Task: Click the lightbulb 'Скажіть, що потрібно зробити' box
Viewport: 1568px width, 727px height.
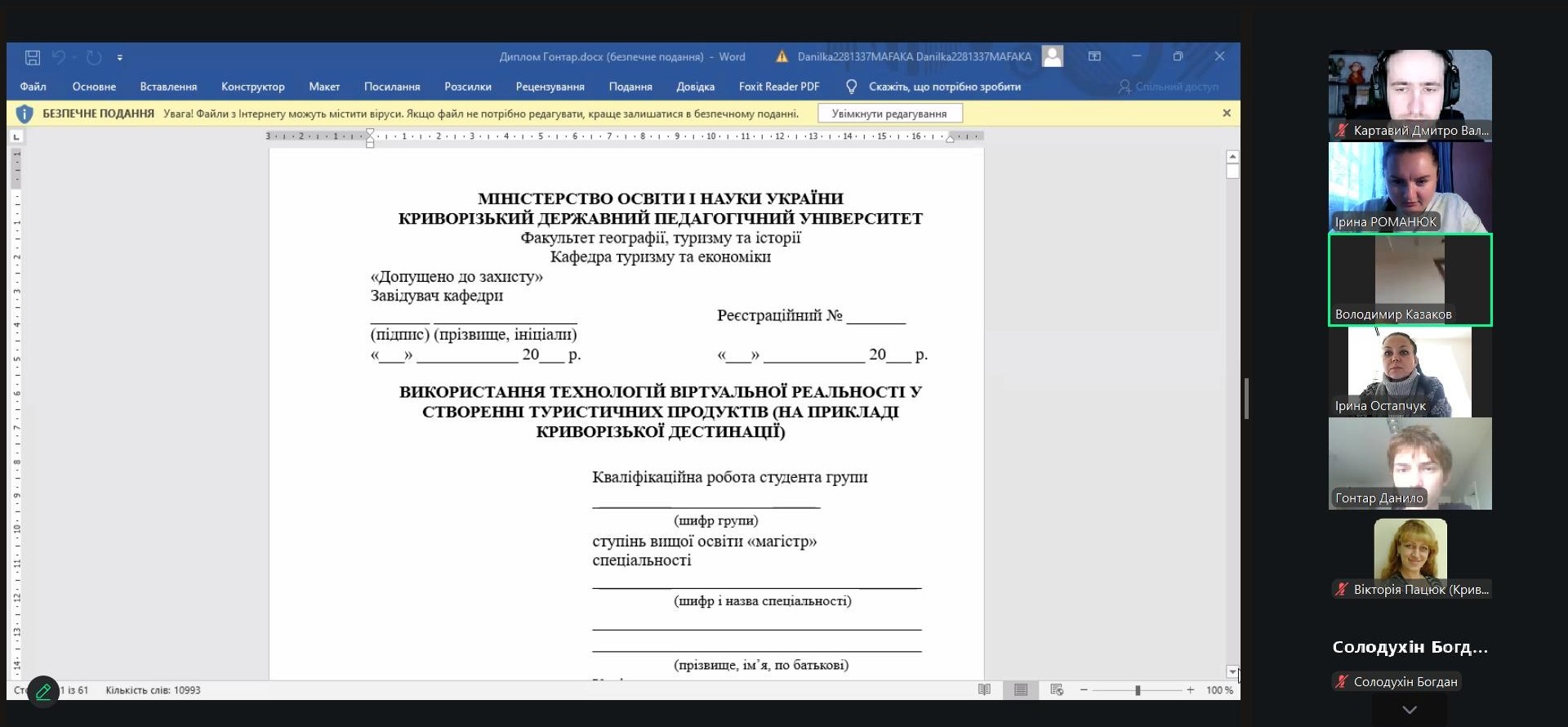Action: pos(935,87)
